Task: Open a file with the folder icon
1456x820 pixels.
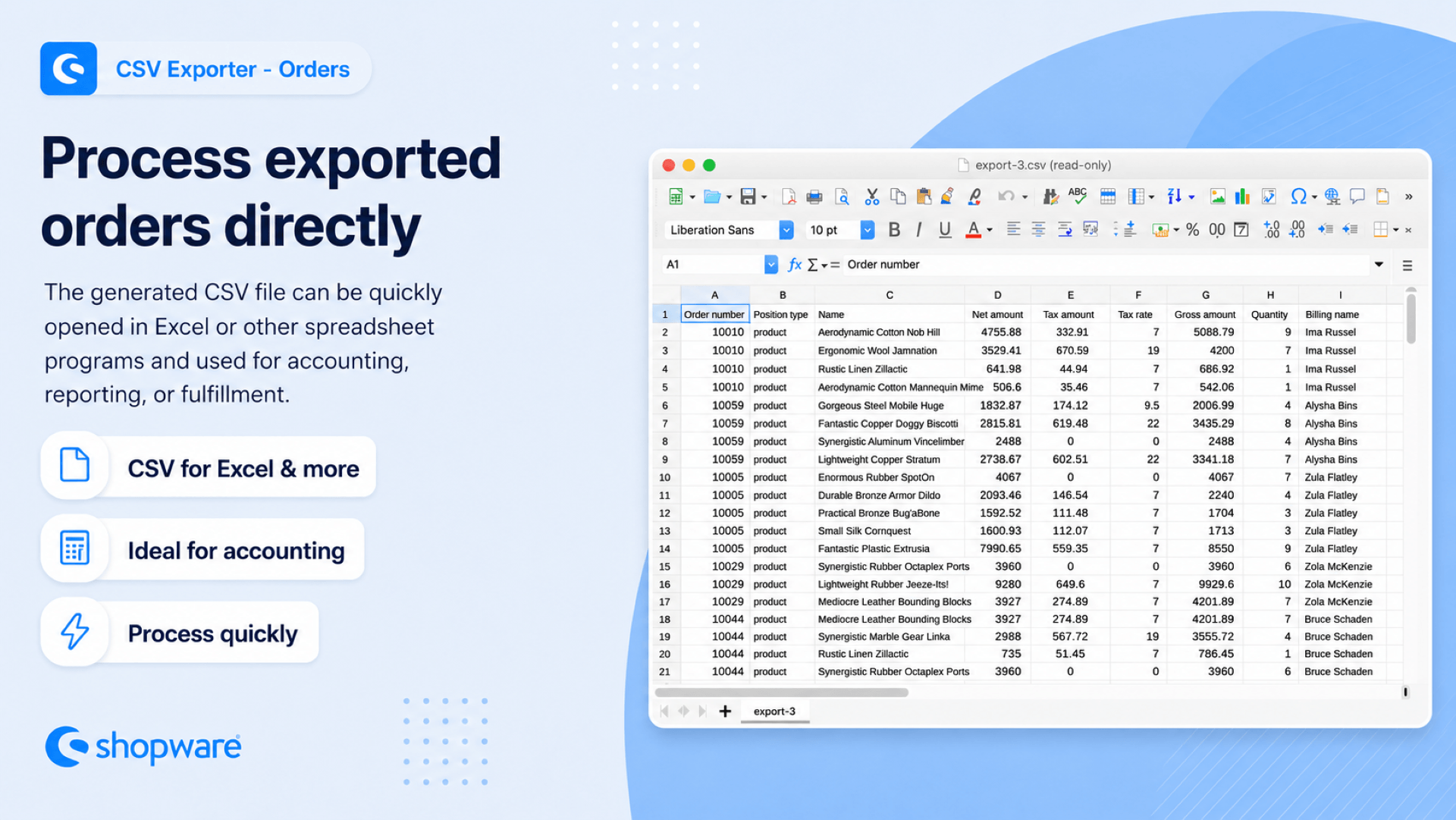Action: [x=711, y=197]
